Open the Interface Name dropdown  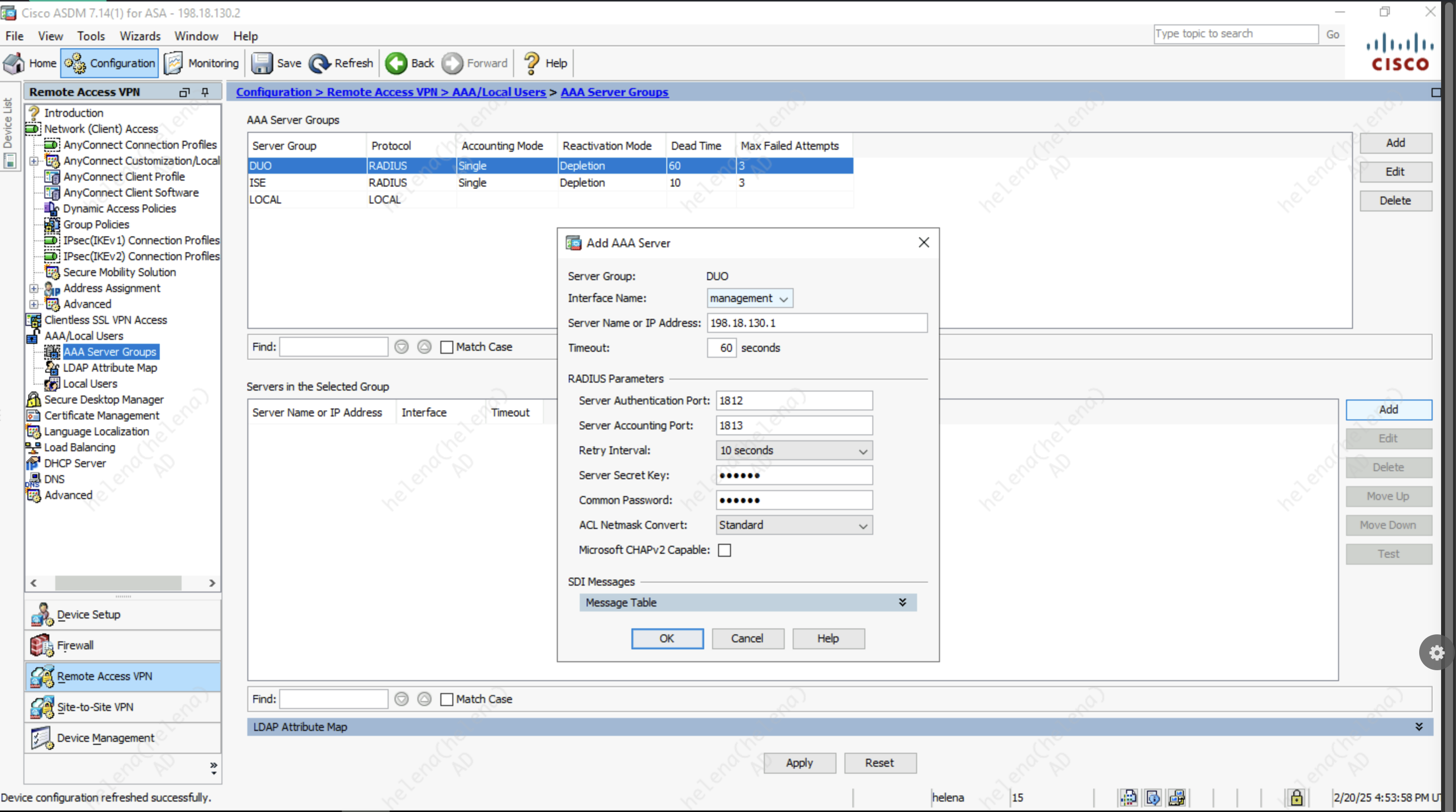(749, 299)
